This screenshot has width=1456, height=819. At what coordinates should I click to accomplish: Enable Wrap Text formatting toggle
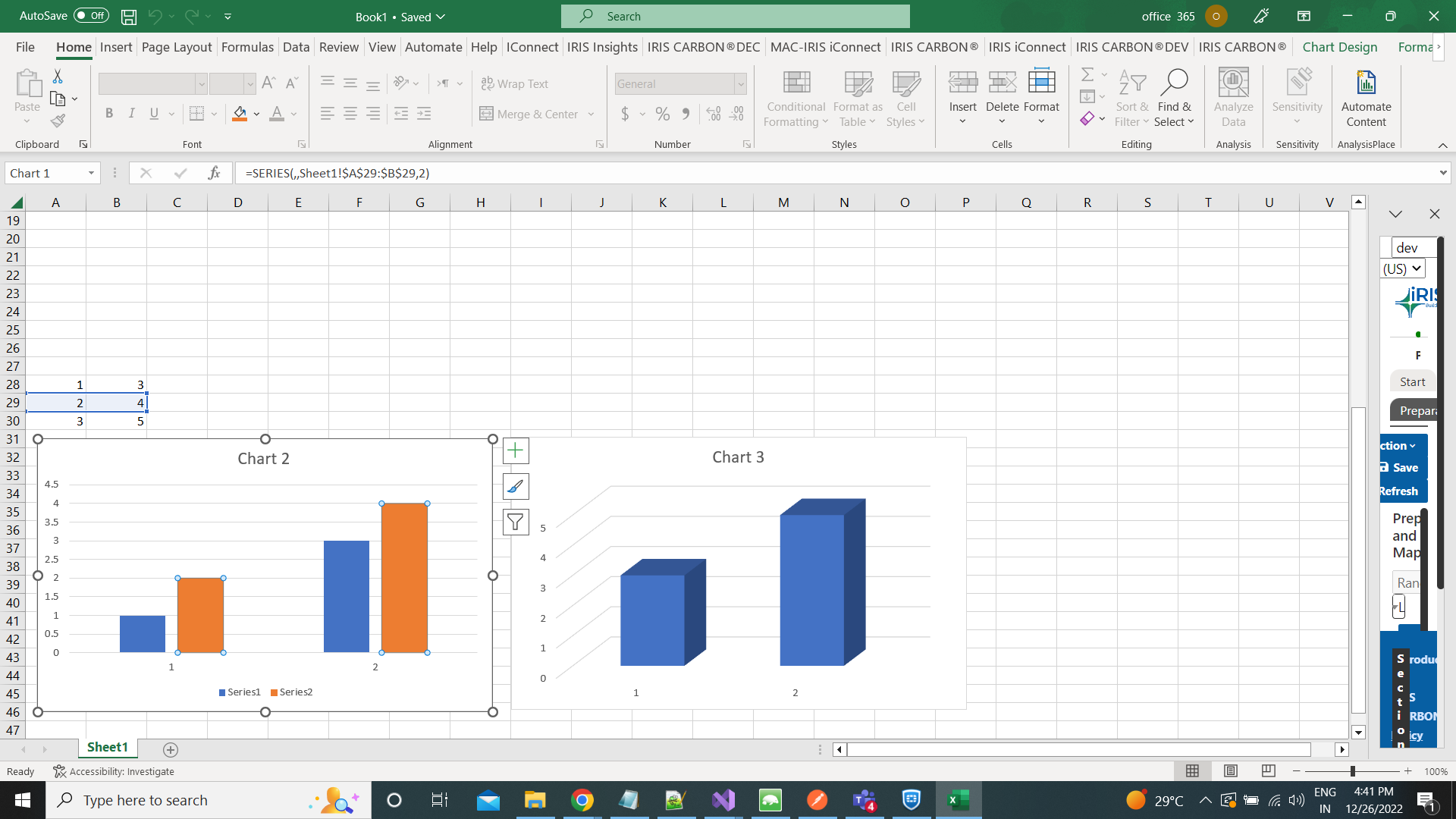(x=515, y=83)
